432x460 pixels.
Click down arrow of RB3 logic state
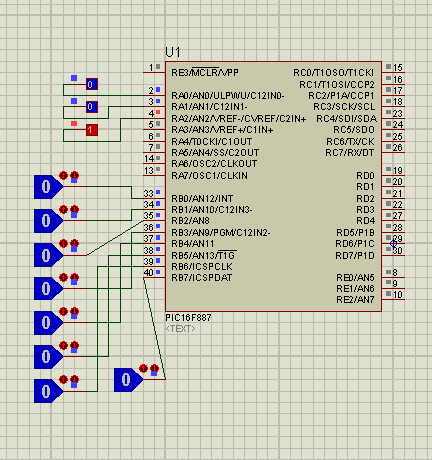[x=74, y=277]
